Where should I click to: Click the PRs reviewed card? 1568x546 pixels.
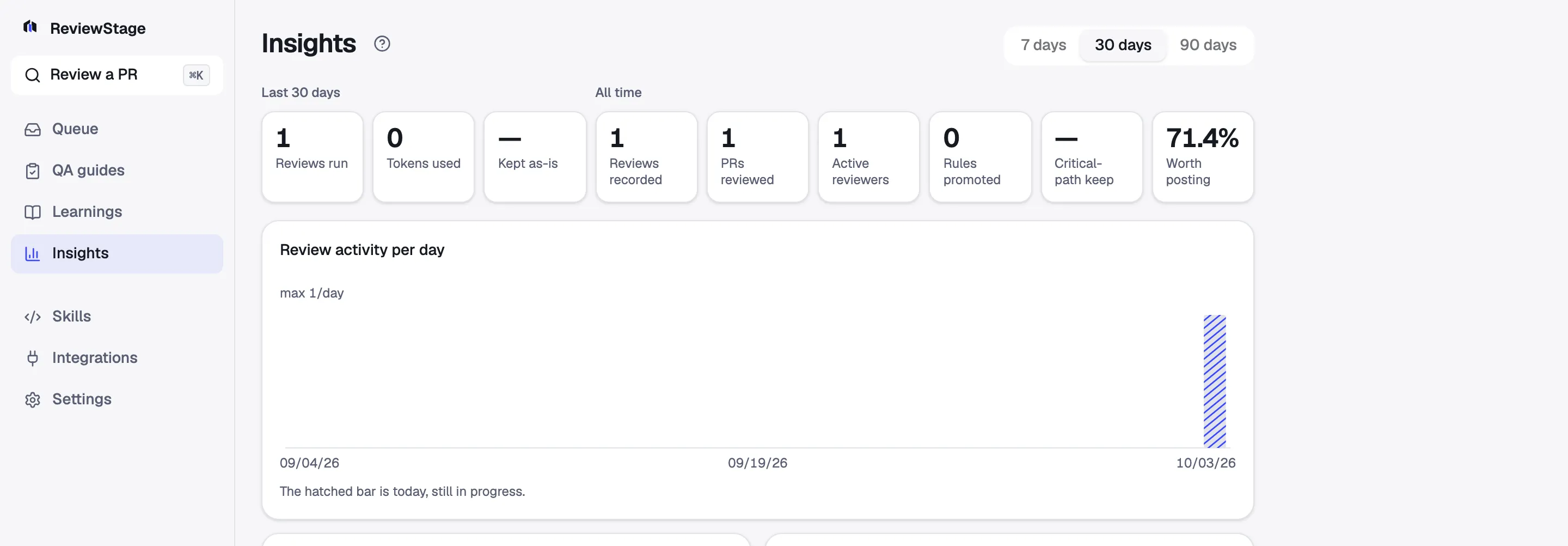tap(758, 156)
